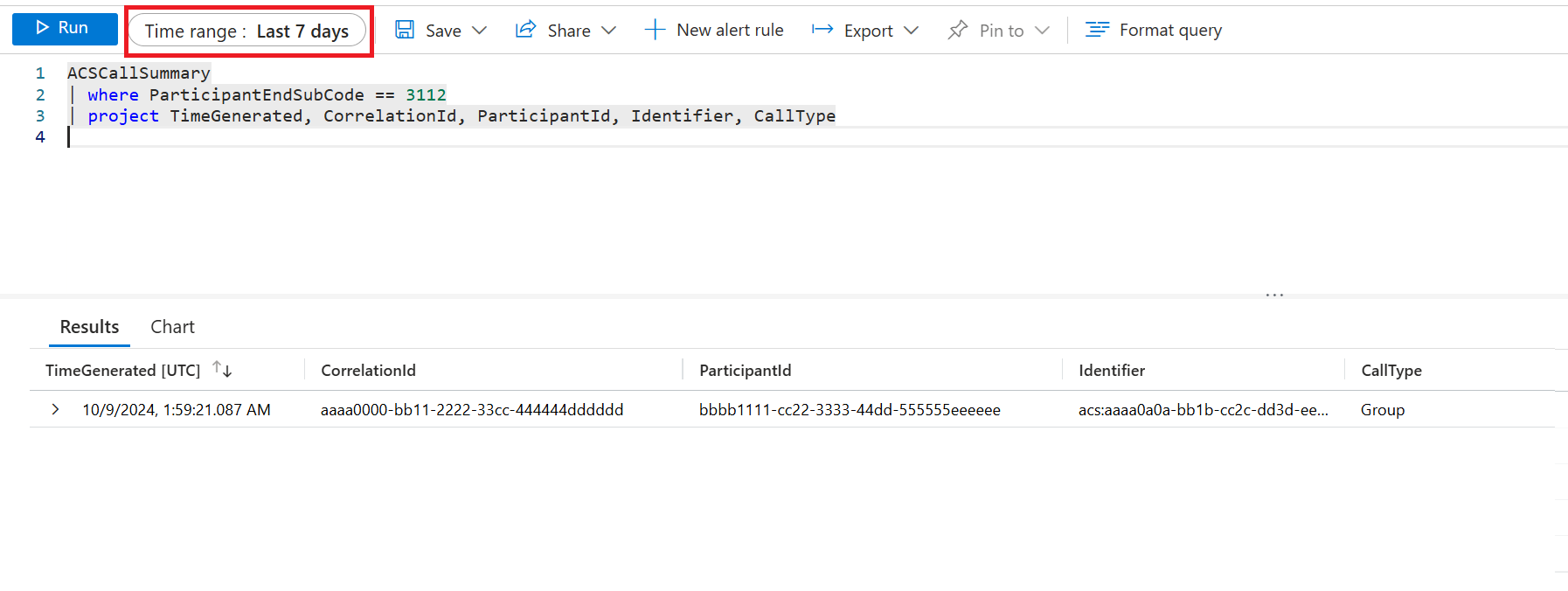Click the Pin to pushpin icon
This screenshot has height=591, width=1568.
958,31
